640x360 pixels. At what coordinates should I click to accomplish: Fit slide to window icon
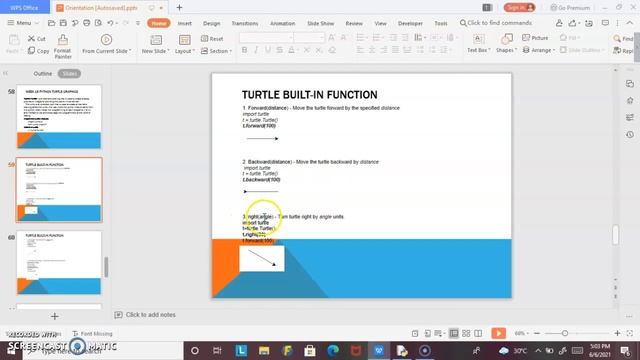[630, 333]
